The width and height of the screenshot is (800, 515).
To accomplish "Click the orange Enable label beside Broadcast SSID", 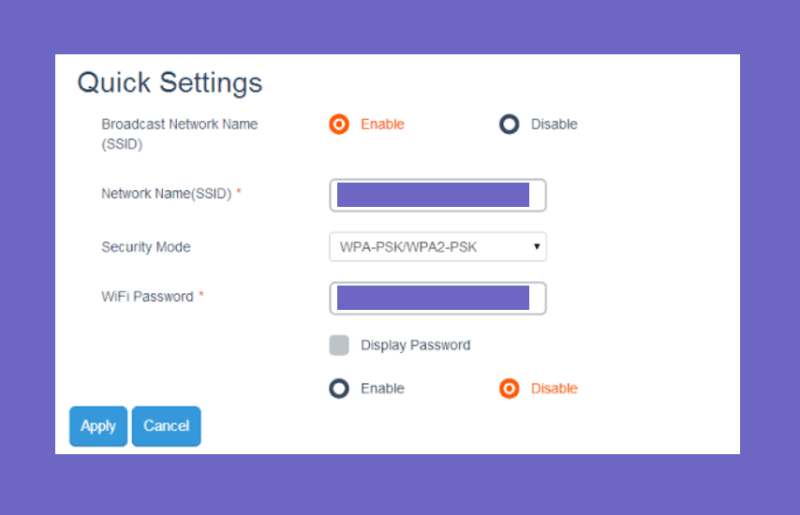I will [x=382, y=124].
